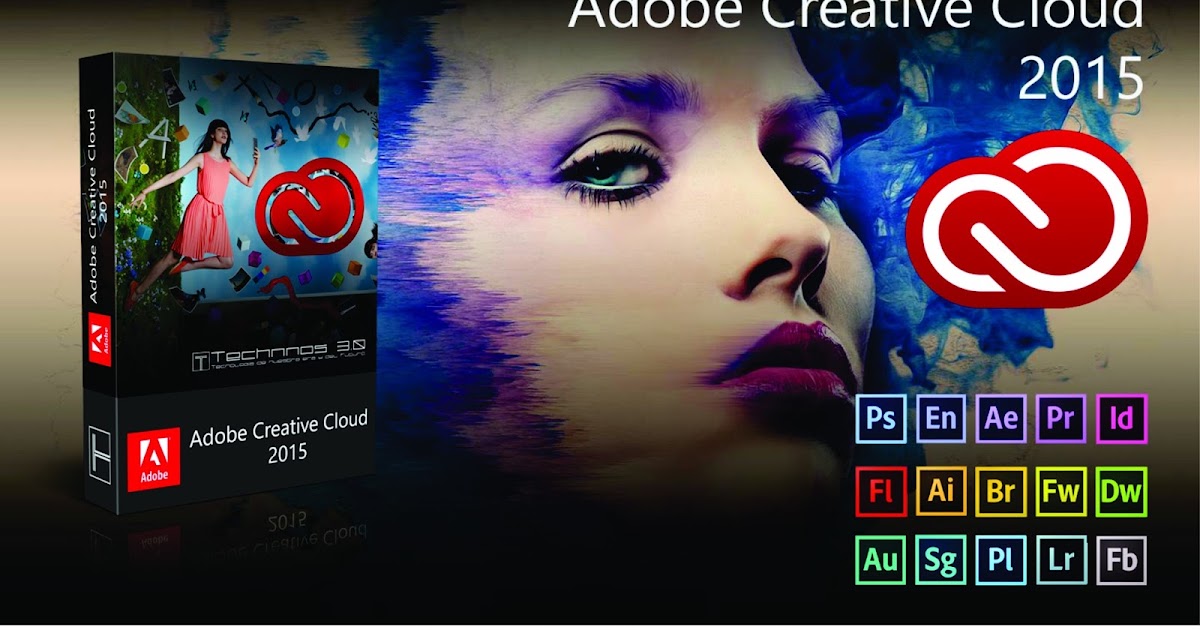Open the Fireworks (Fw) icon

coord(1061,491)
